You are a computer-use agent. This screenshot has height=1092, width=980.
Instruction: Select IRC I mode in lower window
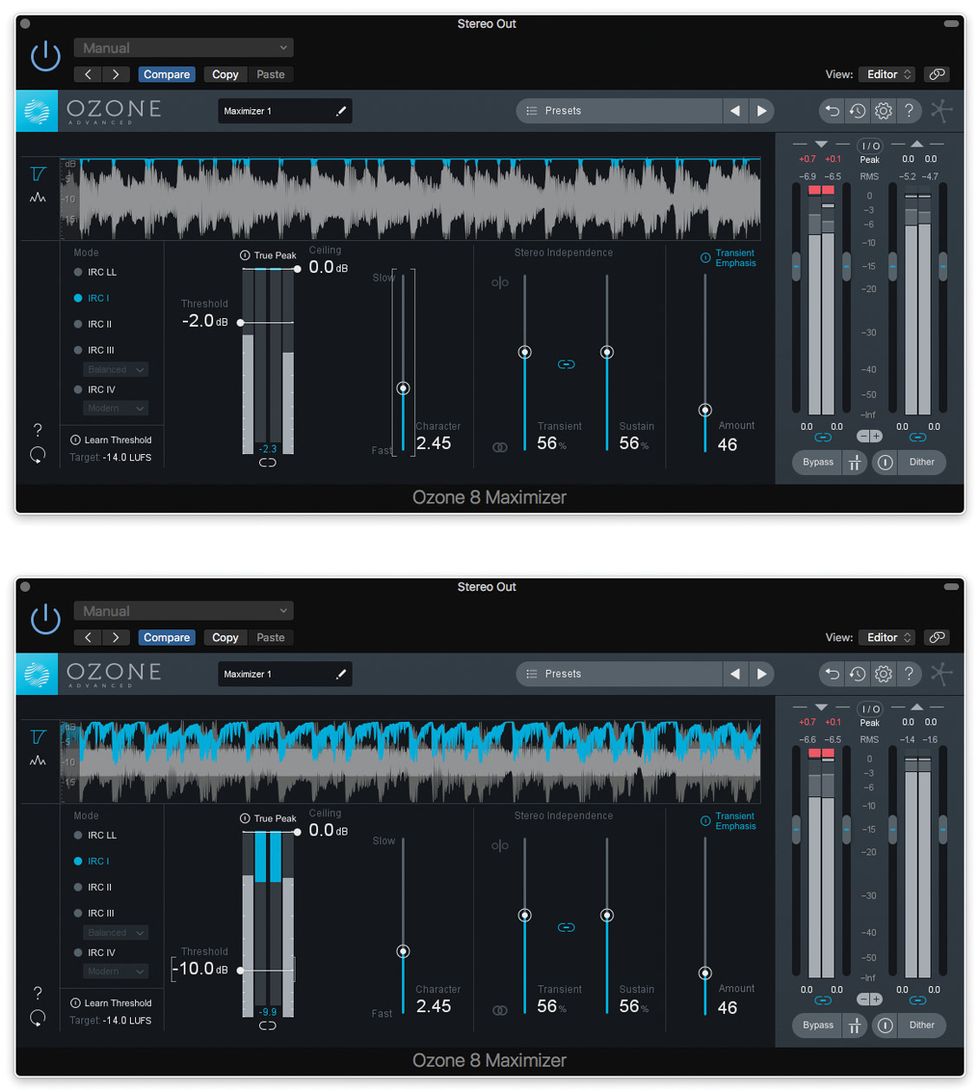[x=91, y=861]
